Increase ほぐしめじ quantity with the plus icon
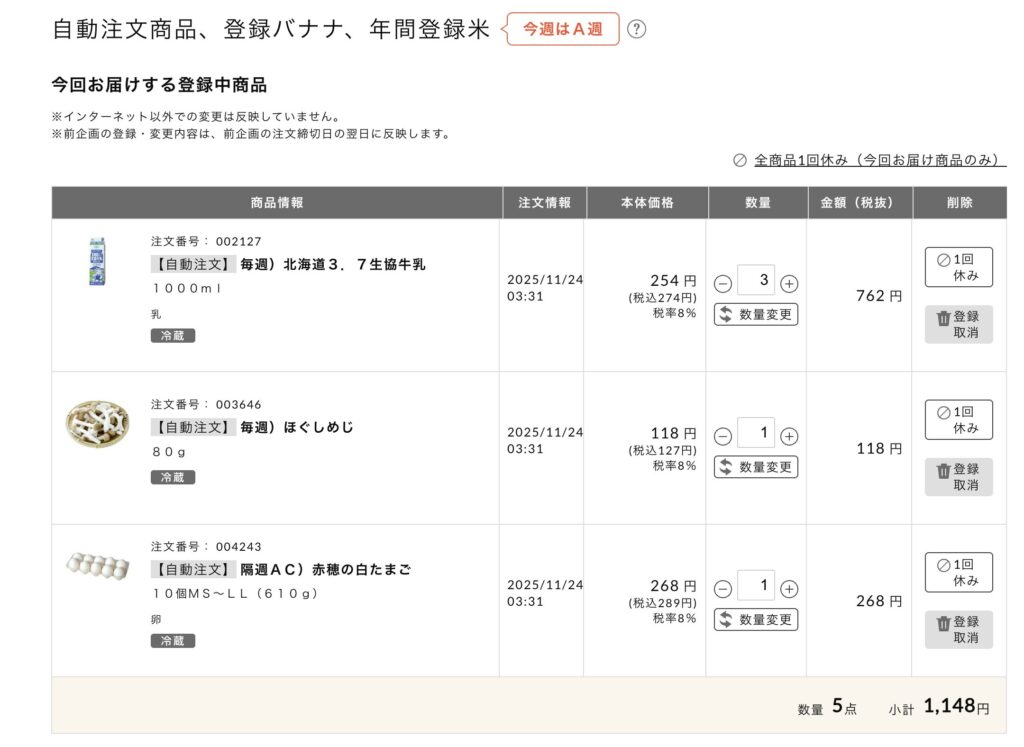The height and width of the screenshot is (747, 1024). [x=788, y=435]
